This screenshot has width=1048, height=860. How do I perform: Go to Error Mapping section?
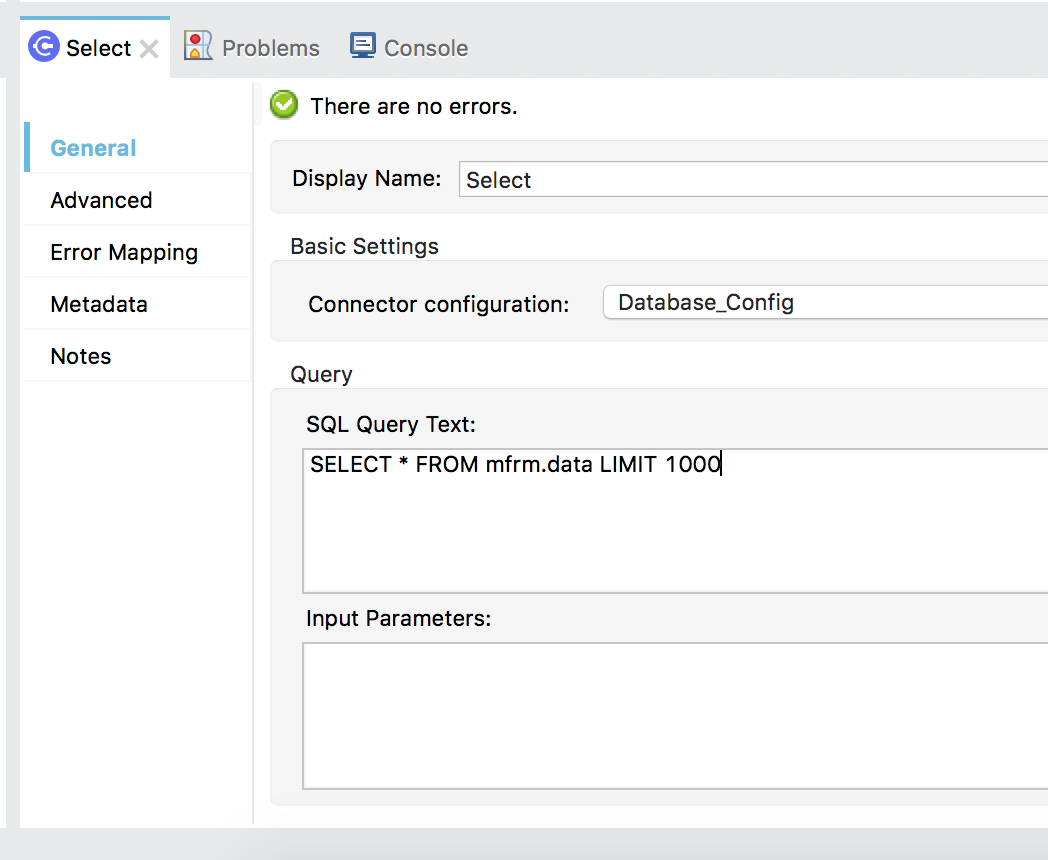pyautogui.click(x=124, y=252)
